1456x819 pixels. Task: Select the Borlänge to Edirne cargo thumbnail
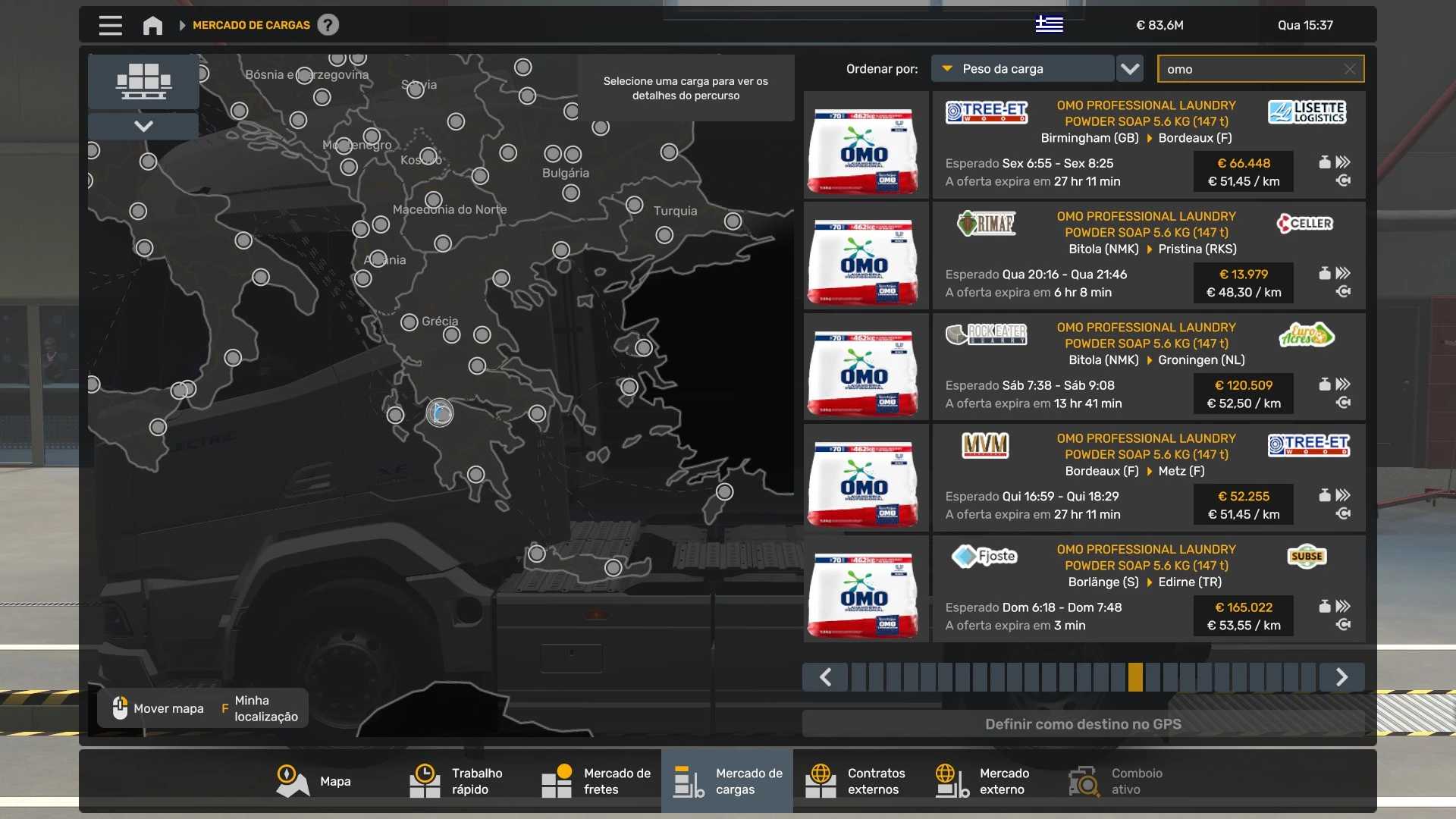(865, 589)
